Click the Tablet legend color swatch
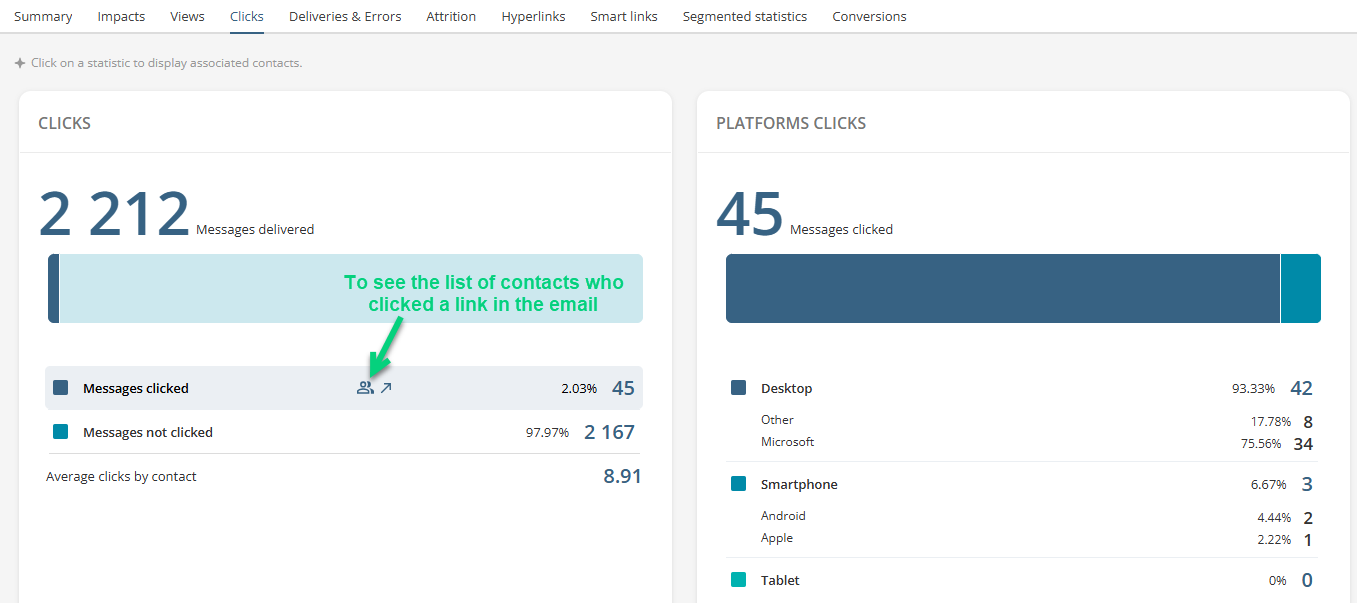1357x603 pixels. coord(739,580)
